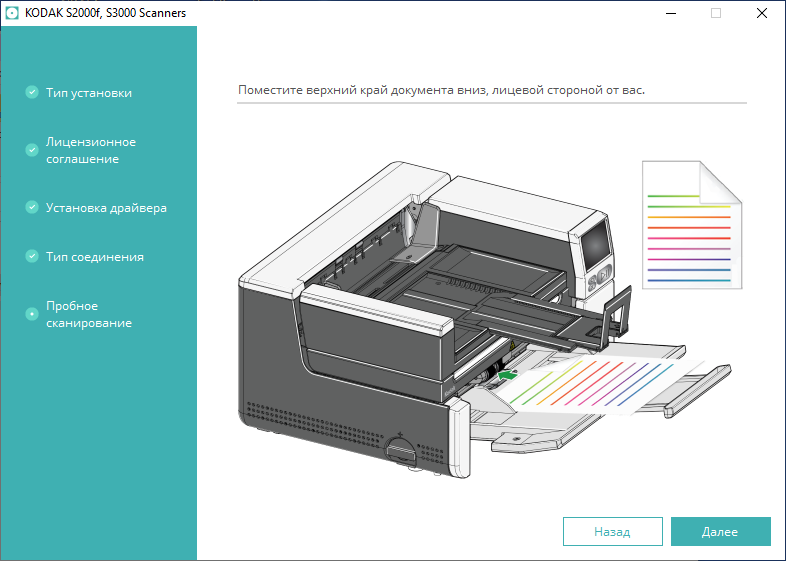
Task: Click the instruction text about placing the document
Action: click(441, 90)
